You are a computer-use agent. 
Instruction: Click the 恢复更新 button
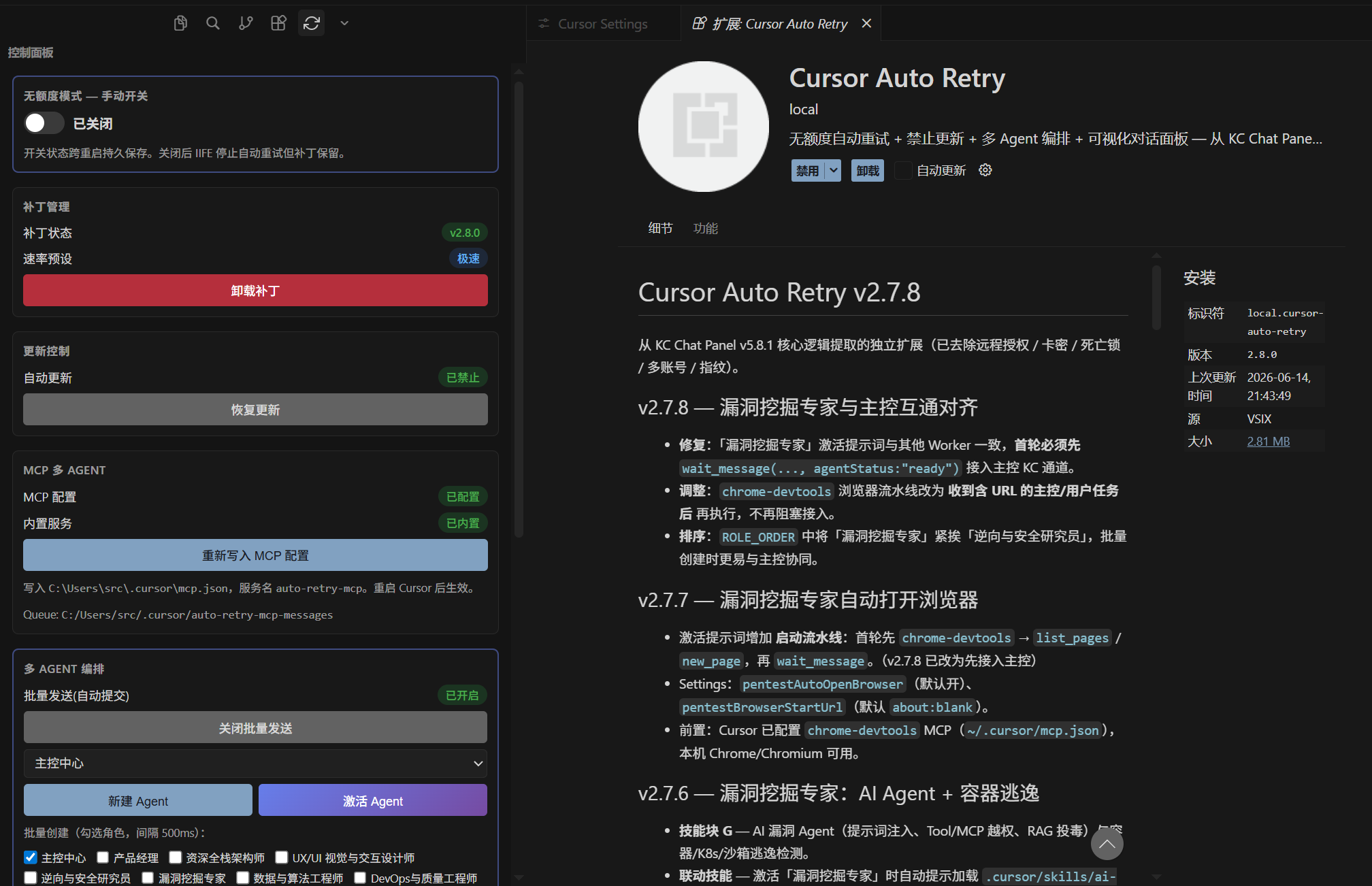coord(255,410)
